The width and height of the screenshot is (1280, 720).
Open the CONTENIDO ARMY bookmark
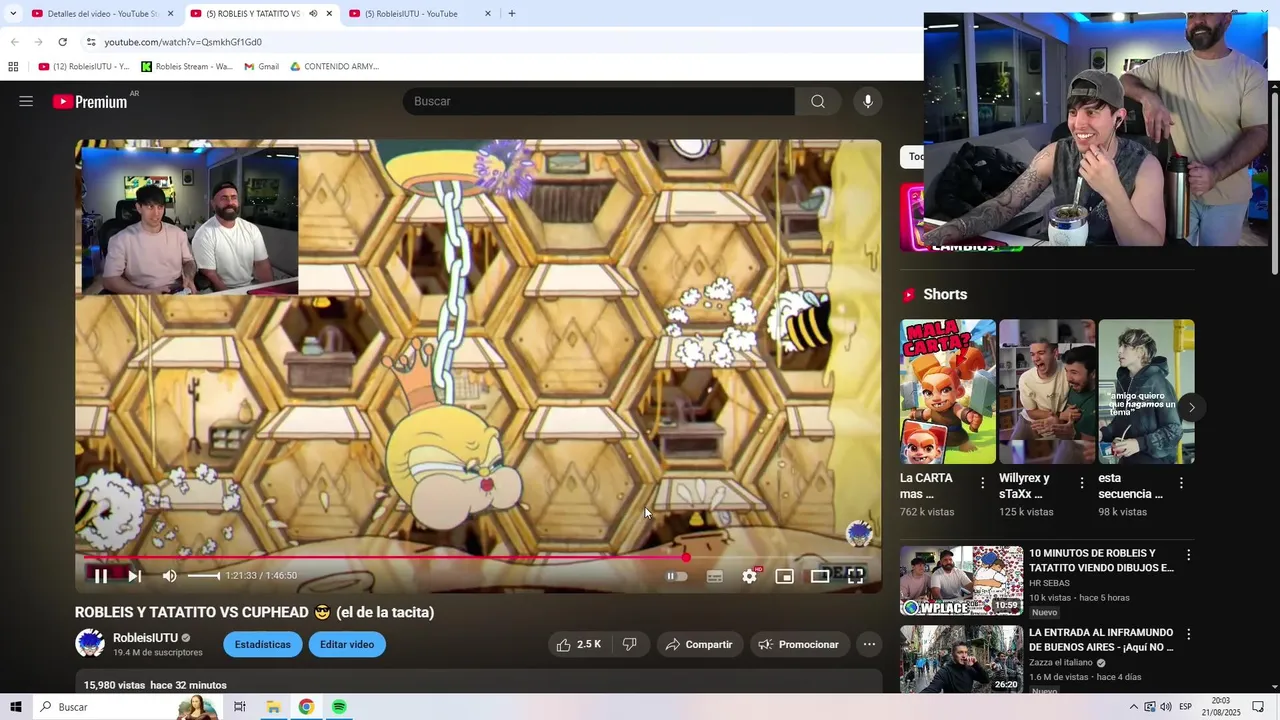[334, 67]
